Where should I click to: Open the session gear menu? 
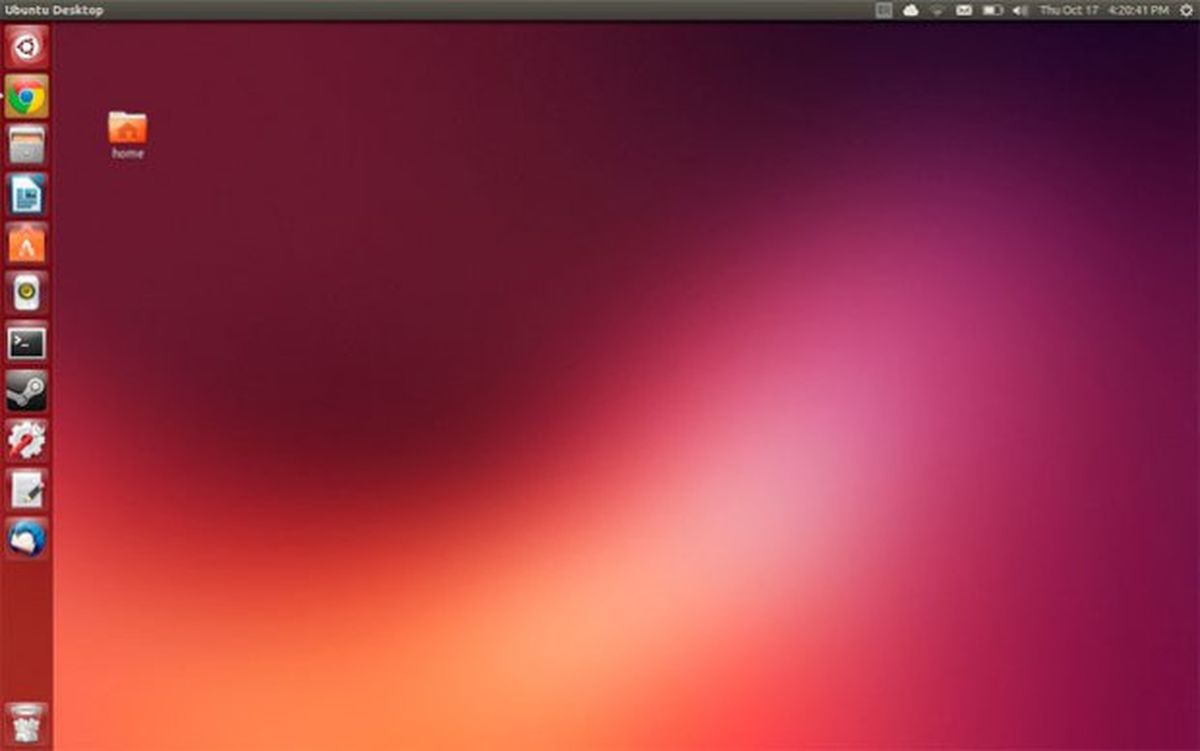pyautogui.click(x=1188, y=10)
